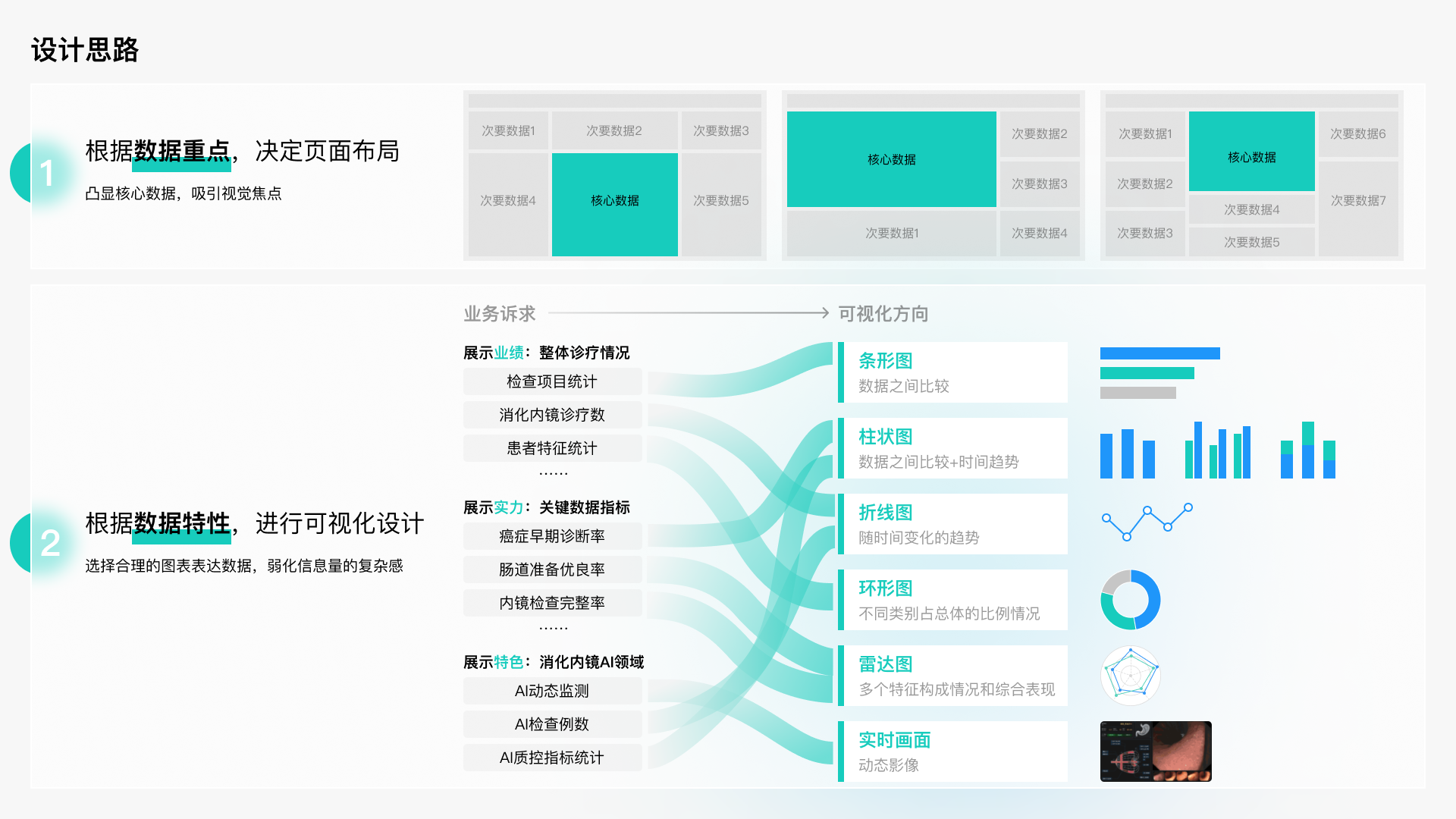Click 核心数据 block in second layout
Viewport: 1456px width, 819px height.
(891, 159)
